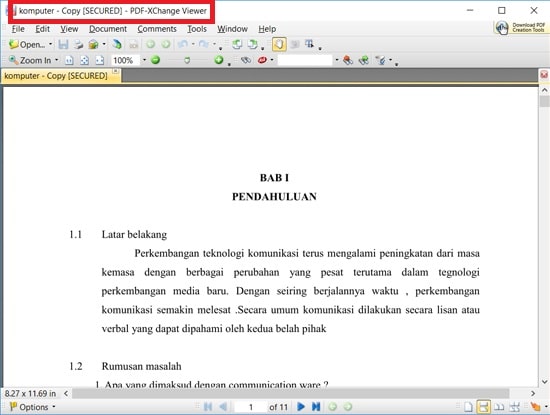This screenshot has width=550, height=415.
Task: Click rotate counterclockwise icon
Action: click(x=237, y=45)
